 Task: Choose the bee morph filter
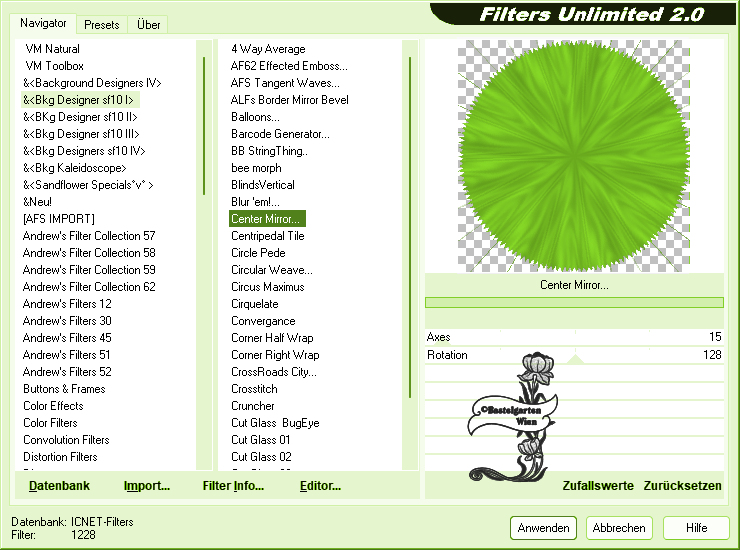point(256,168)
